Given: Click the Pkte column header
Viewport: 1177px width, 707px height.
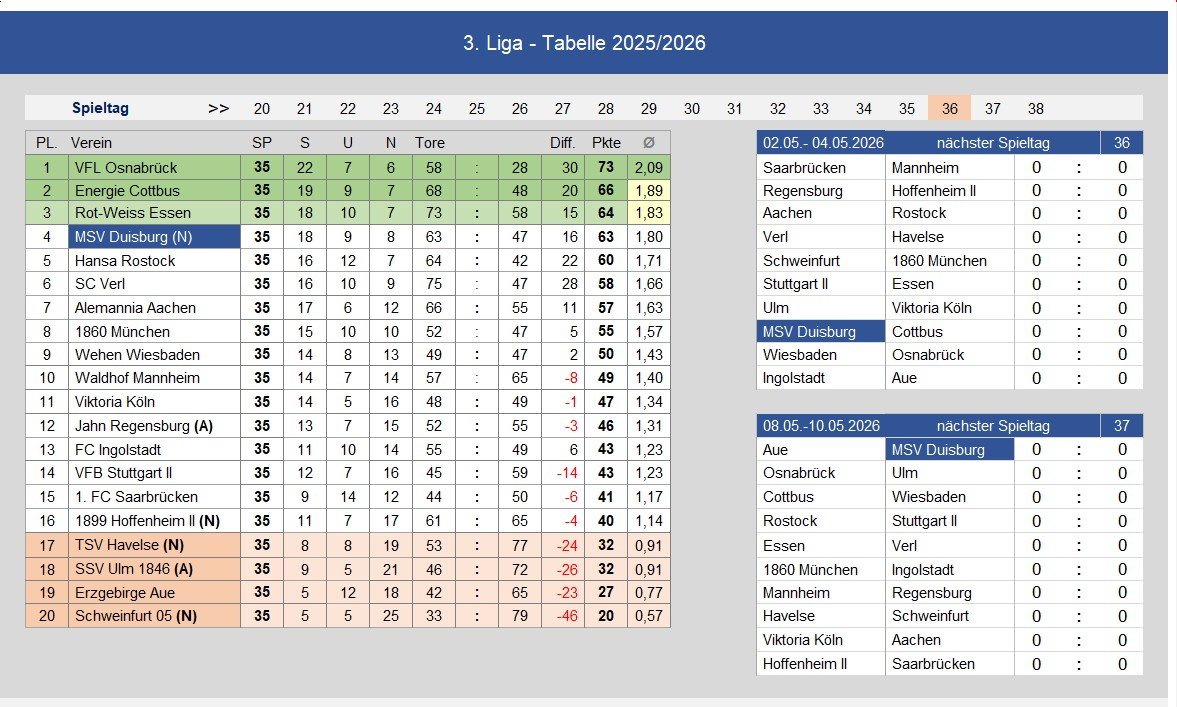Looking at the screenshot, I should [605, 142].
